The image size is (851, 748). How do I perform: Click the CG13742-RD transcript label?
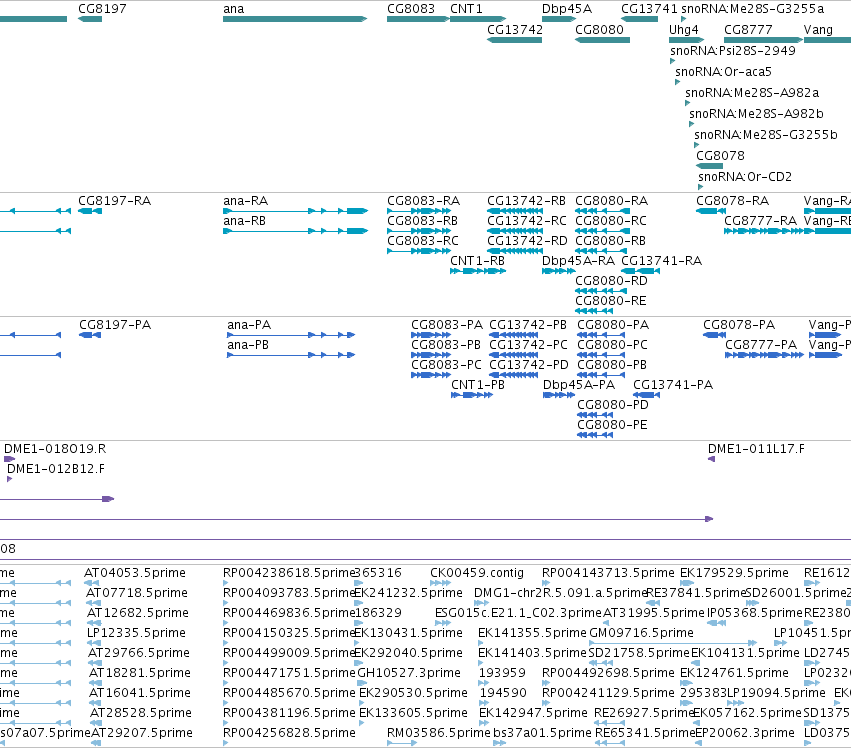[527, 240]
